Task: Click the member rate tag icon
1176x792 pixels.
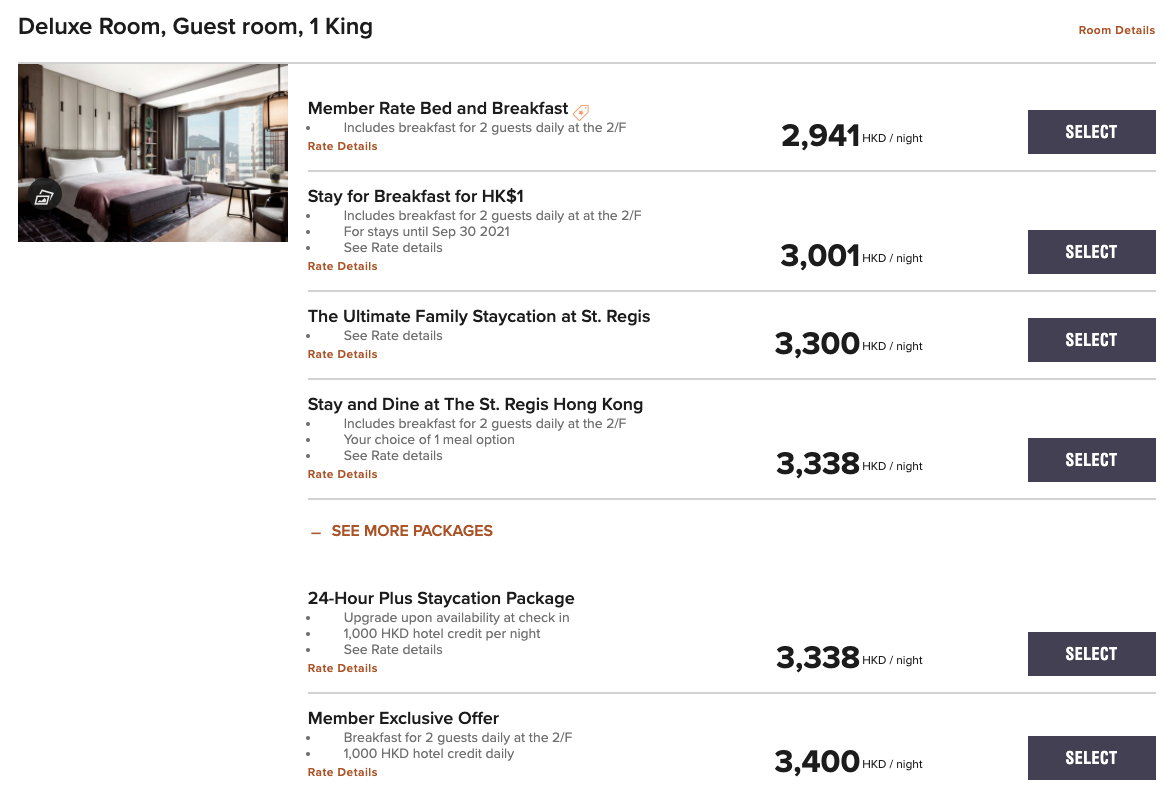Action: (580, 112)
